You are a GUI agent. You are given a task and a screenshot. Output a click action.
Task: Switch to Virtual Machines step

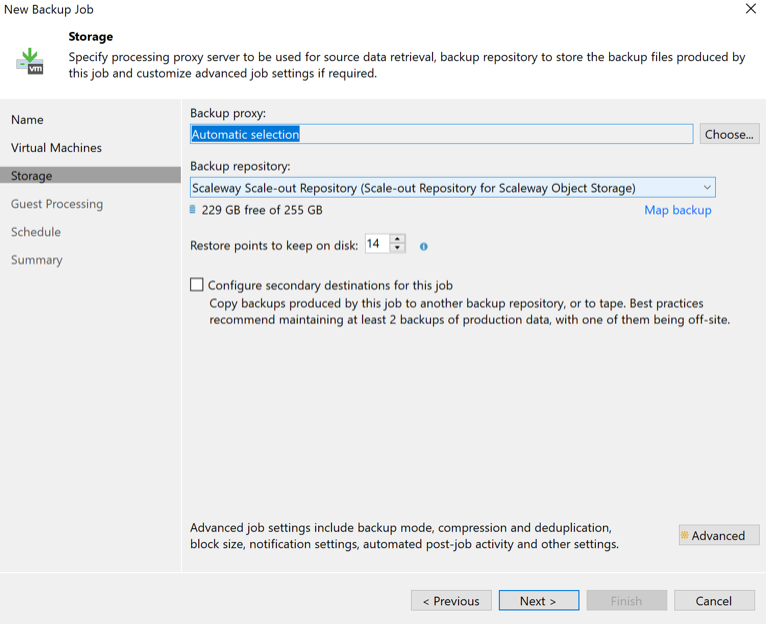[x=56, y=148]
